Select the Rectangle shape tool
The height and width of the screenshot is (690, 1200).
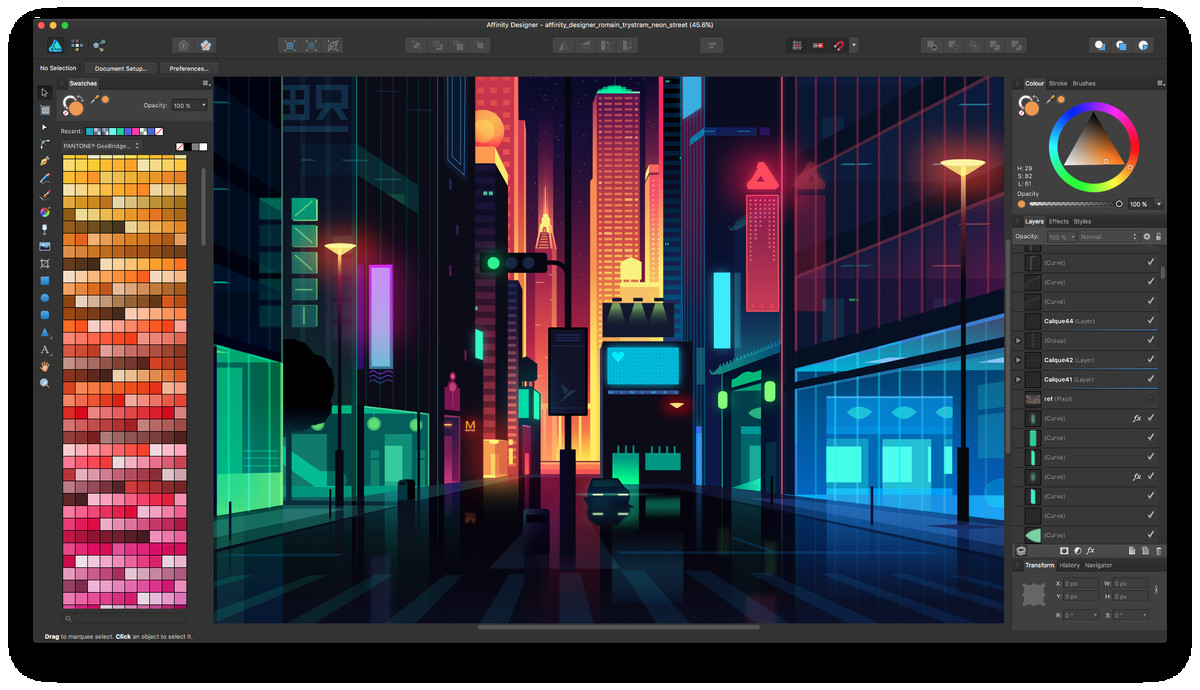pyautogui.click(x=45, y=281)
